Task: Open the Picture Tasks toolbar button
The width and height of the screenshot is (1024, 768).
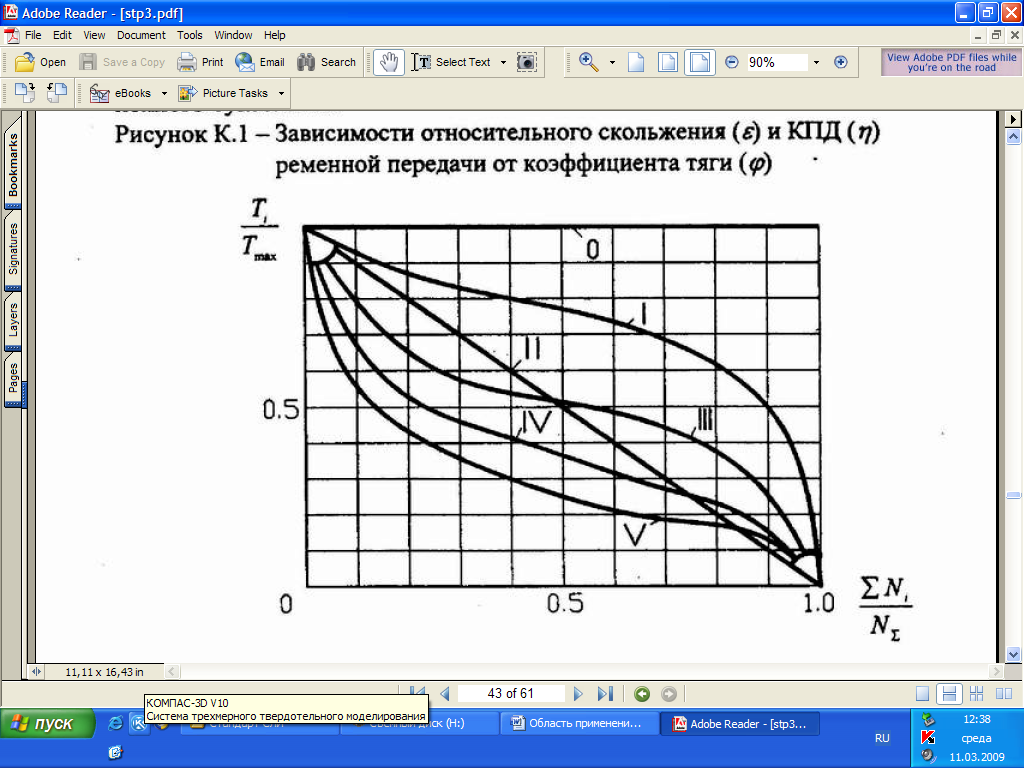Action: tap(224, 93)
